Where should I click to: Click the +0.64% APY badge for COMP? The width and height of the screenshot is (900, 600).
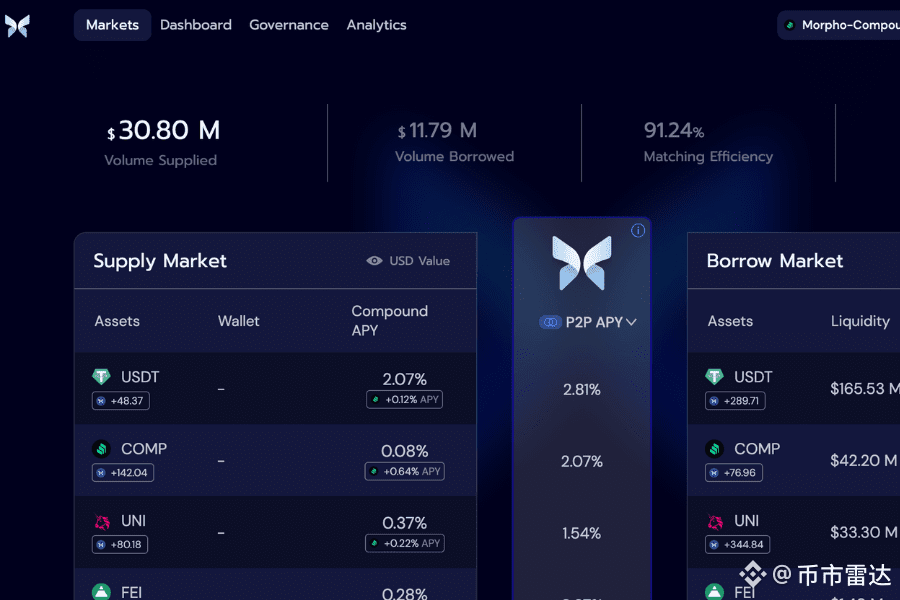(x=405, y=471)
